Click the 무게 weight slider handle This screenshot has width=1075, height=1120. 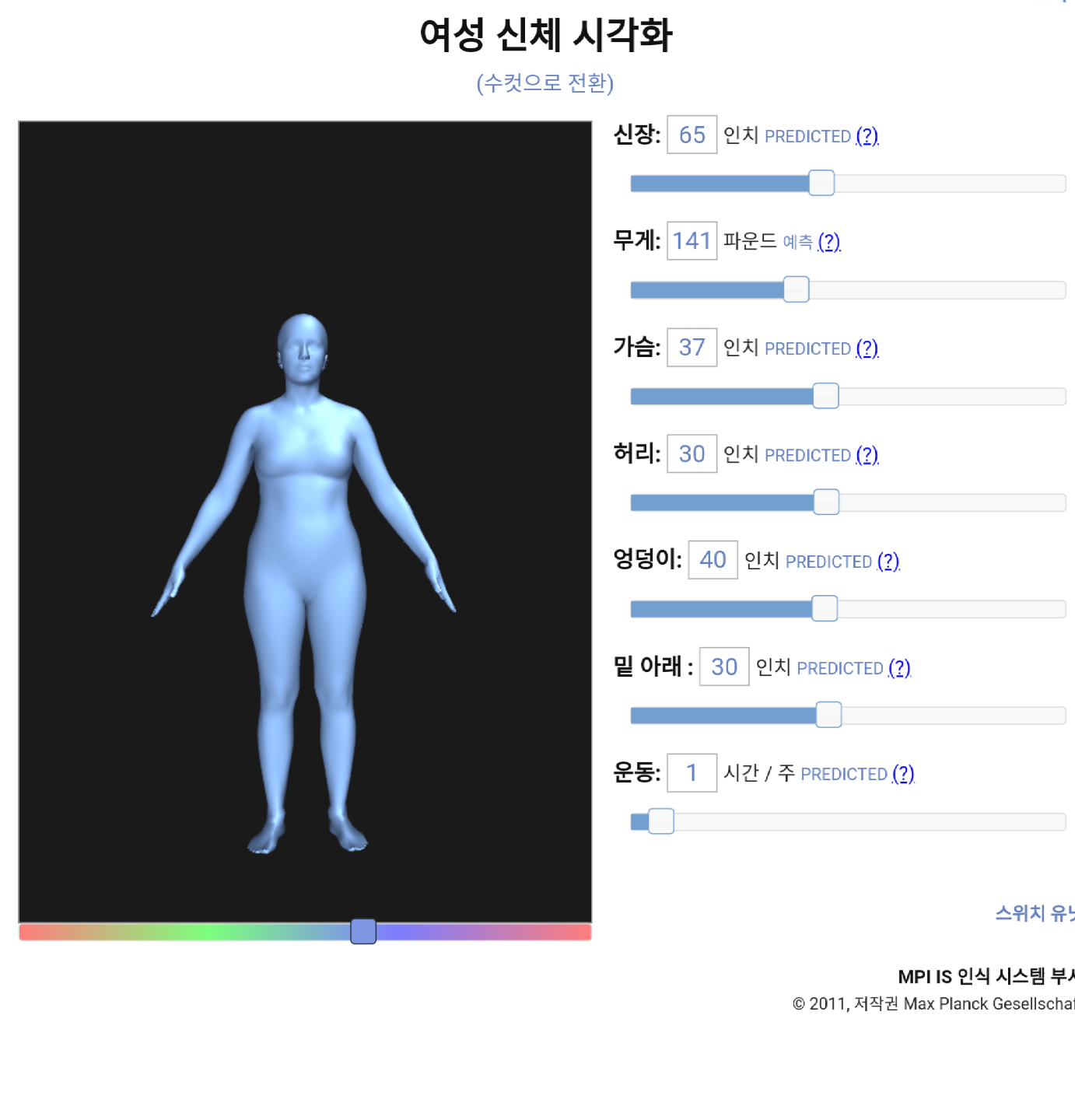click(796, 289)
